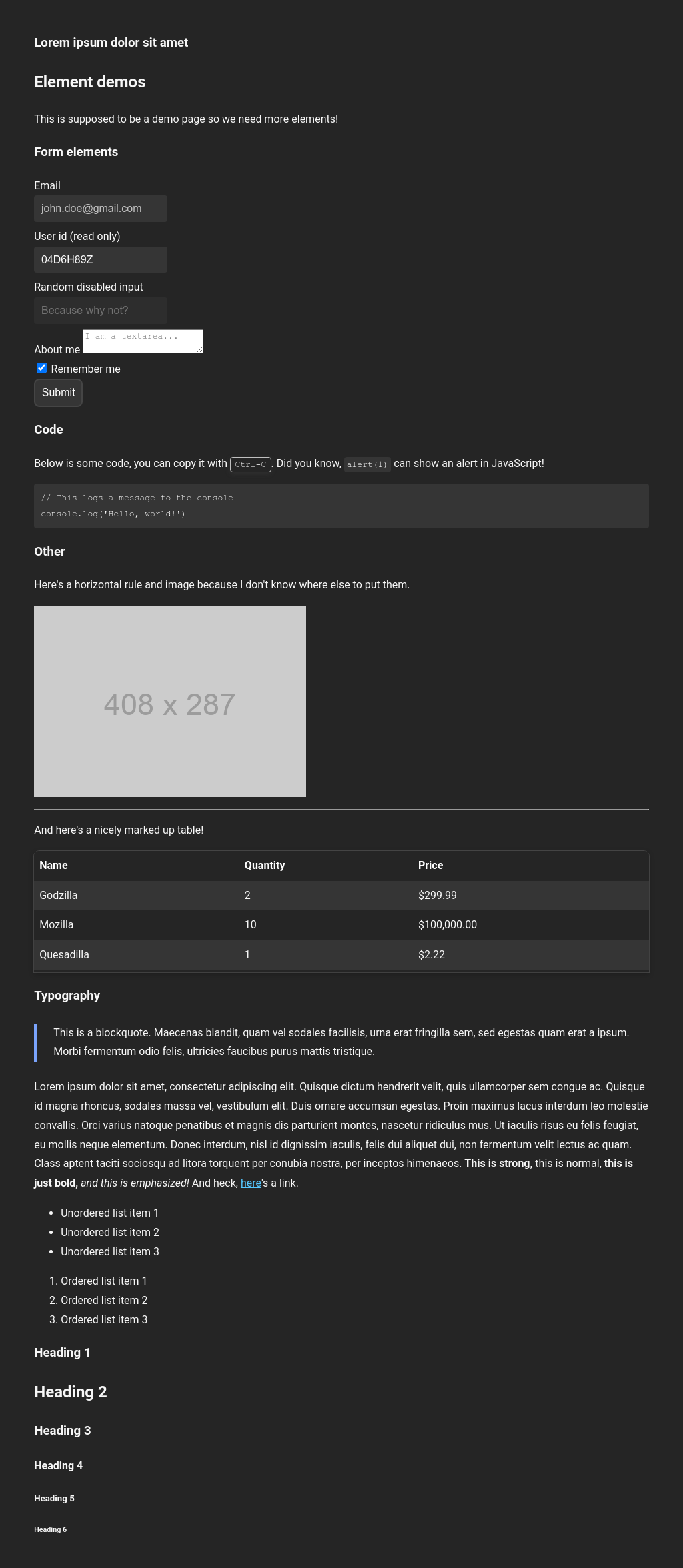Click the disabled 'Because why not?' input
The height and width of the screenshot is (1568, 683).
(x=101, y=311)
